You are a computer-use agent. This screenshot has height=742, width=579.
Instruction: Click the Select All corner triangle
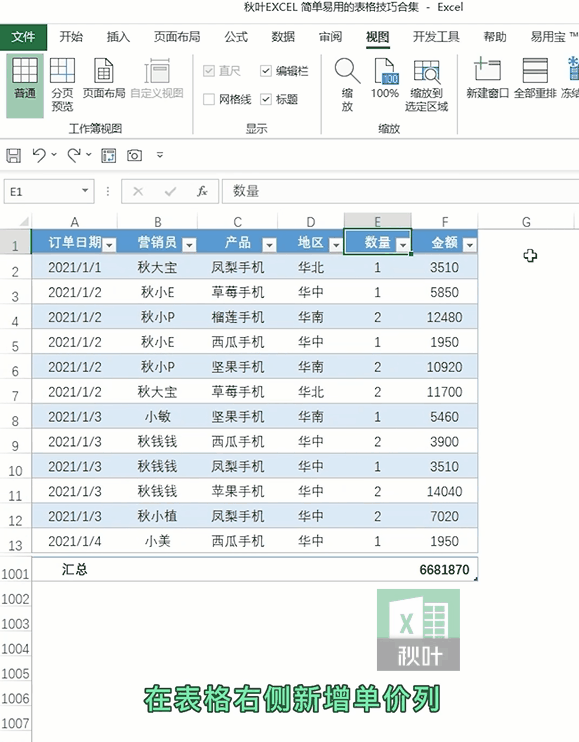click(23, 221)
